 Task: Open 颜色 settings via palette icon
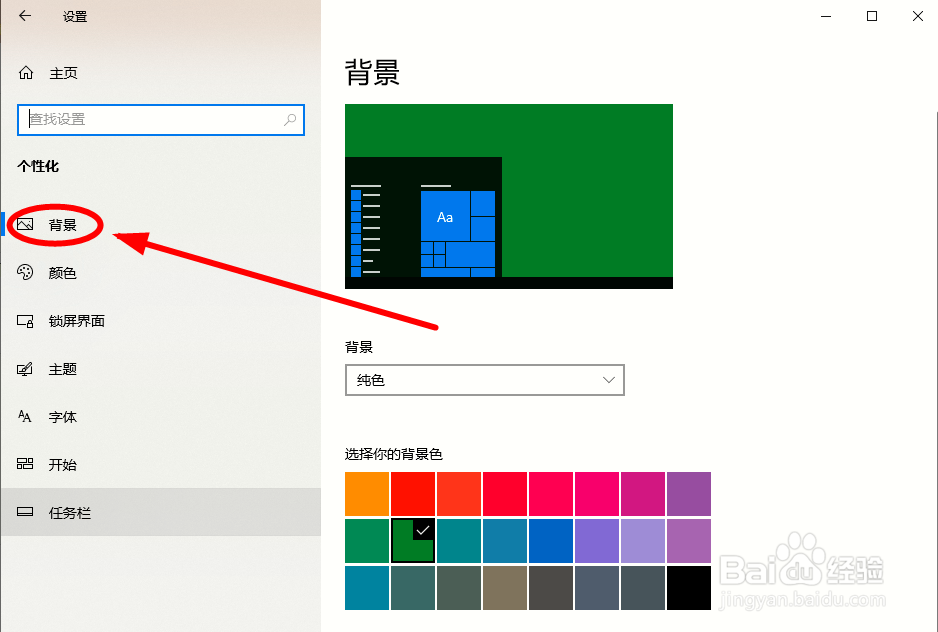27,273
